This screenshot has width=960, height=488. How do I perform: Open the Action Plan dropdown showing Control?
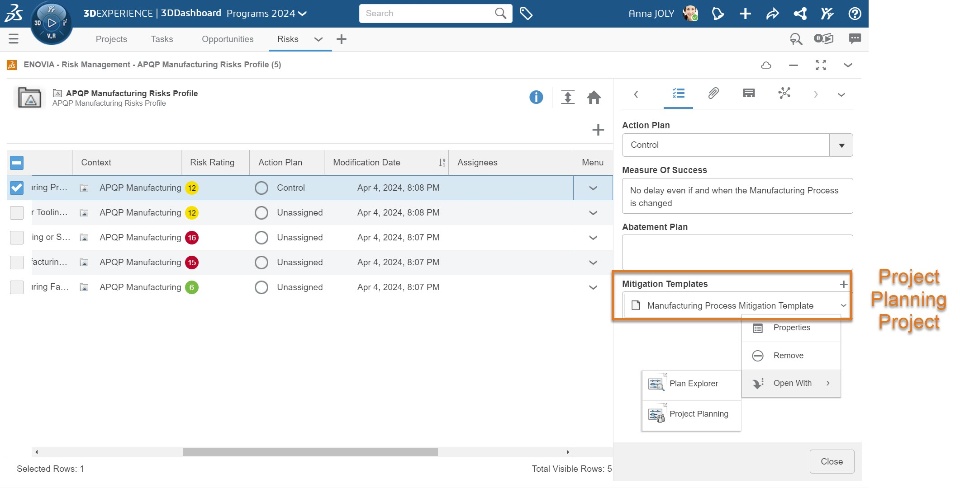841,145
